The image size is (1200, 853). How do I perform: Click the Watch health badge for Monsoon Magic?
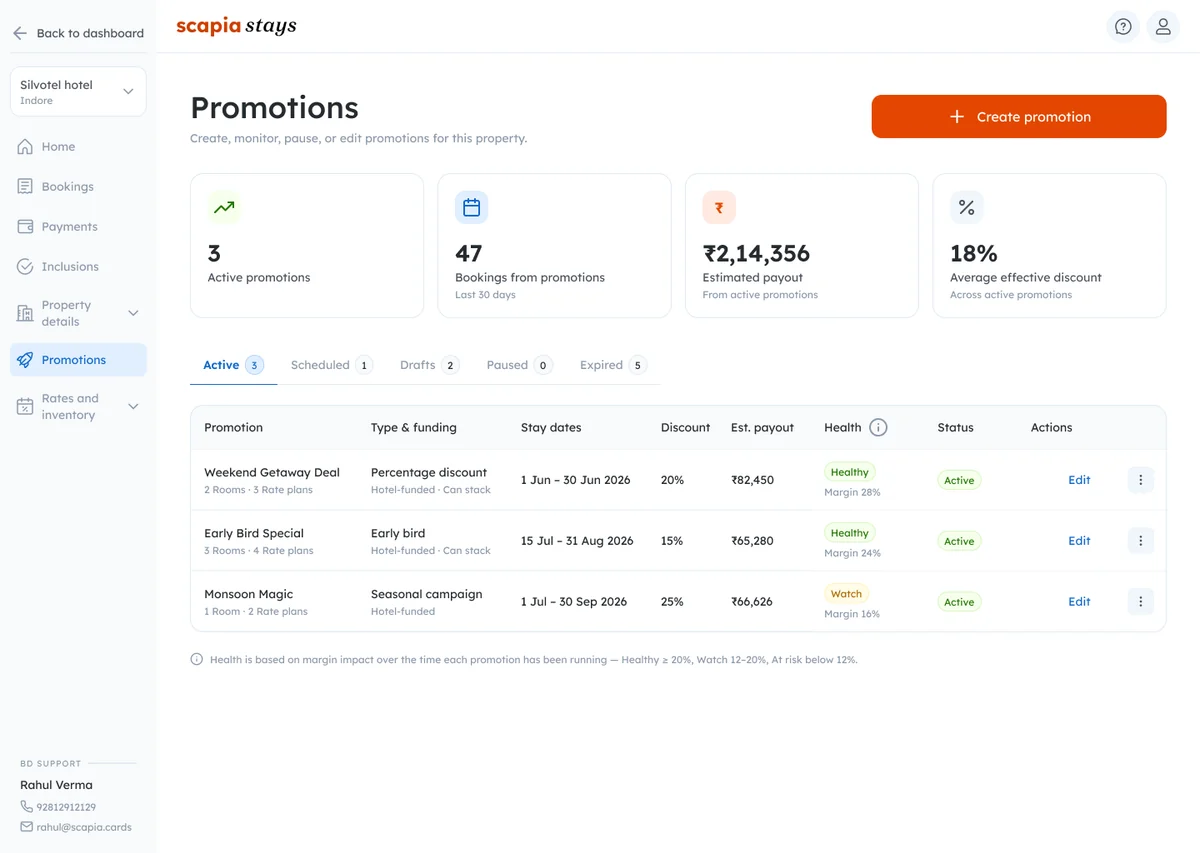coord(846,594)
